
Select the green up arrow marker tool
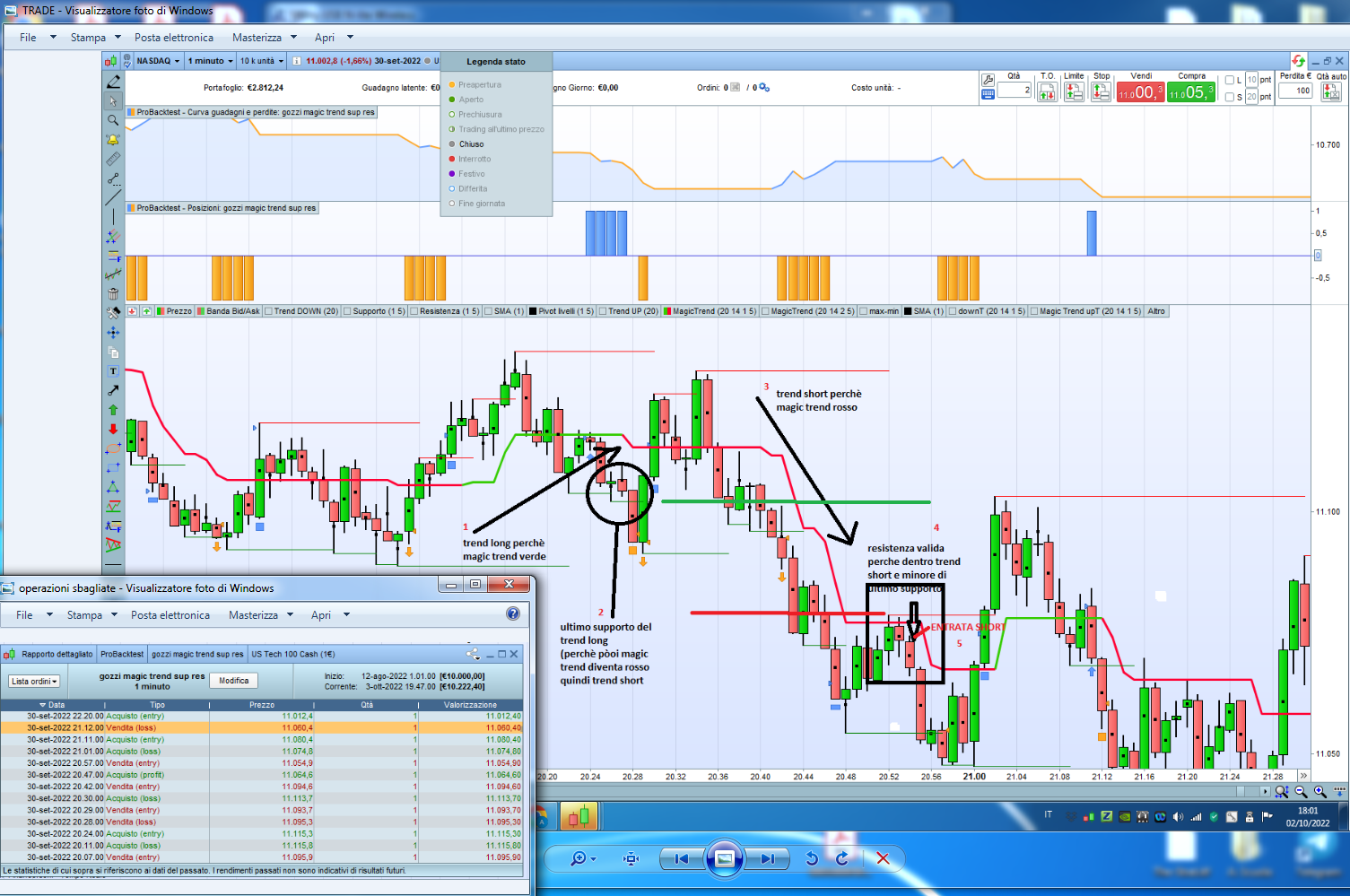113,410
